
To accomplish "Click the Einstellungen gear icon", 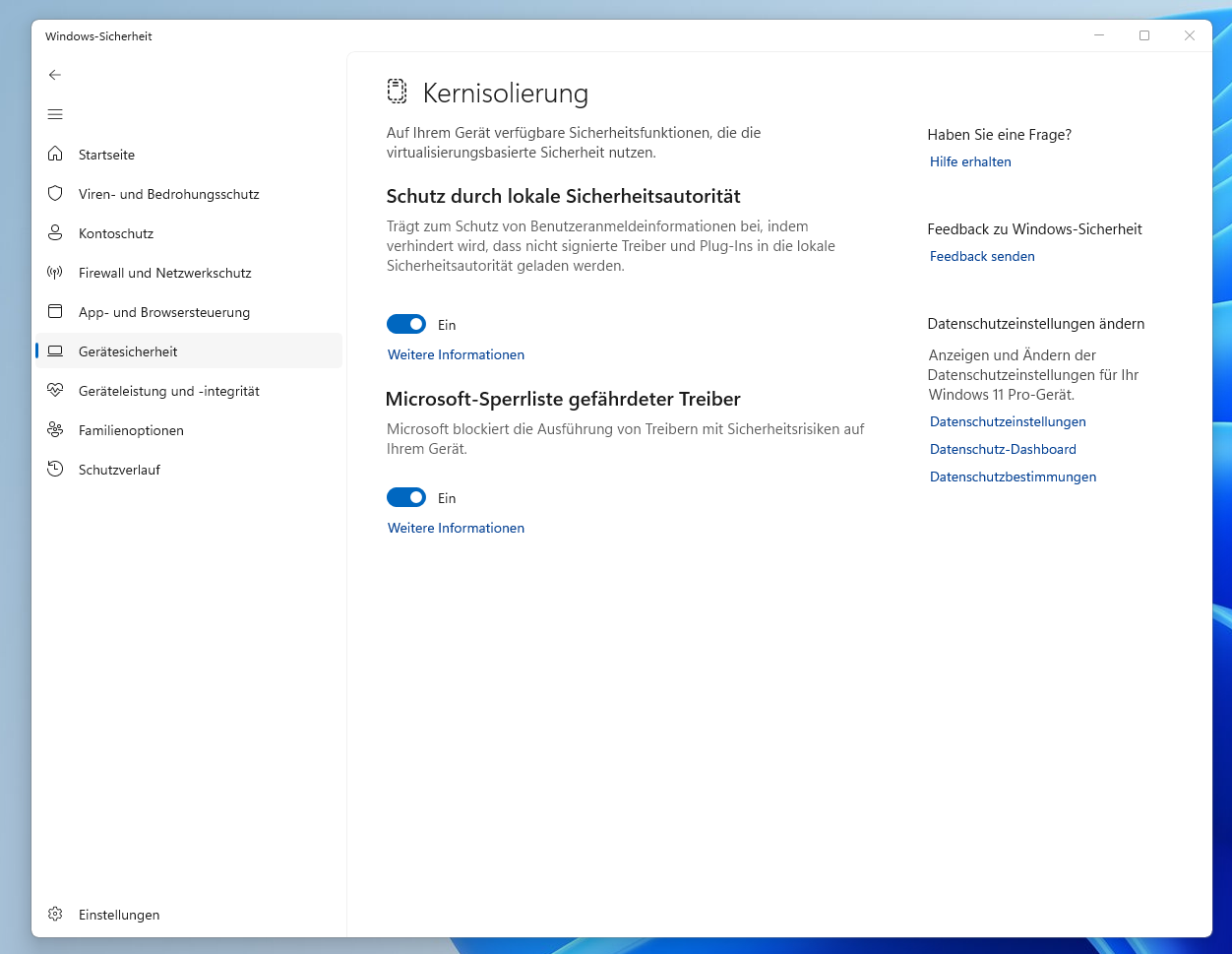I will pos(55,915).
